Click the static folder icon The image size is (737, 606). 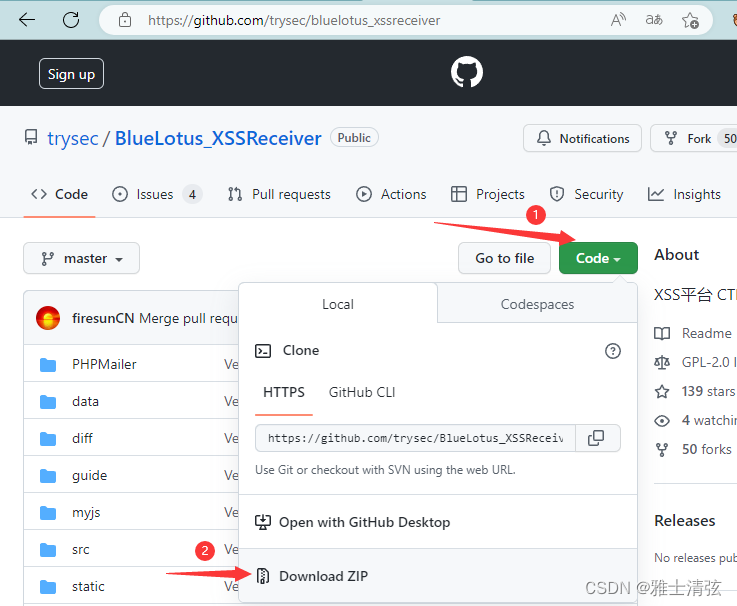pyautogui.click(x=48, y=587)
